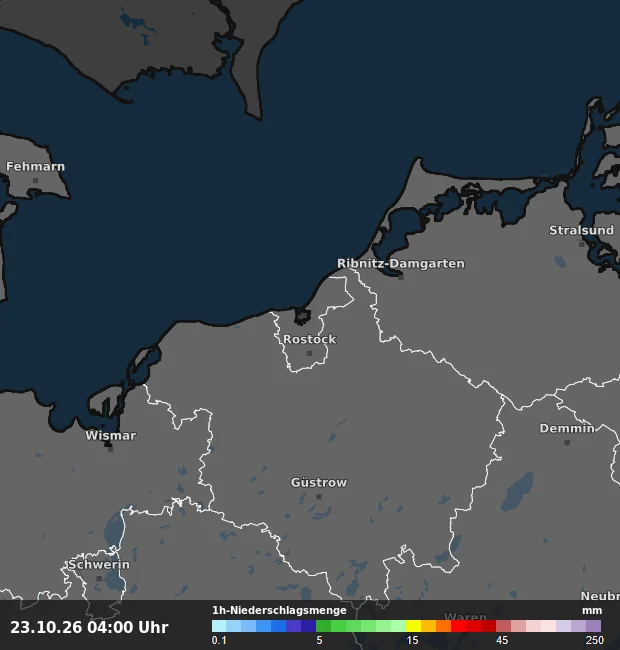620x650 pixels.
Task: Click the Stralsund city label
Action: [581, 230]
